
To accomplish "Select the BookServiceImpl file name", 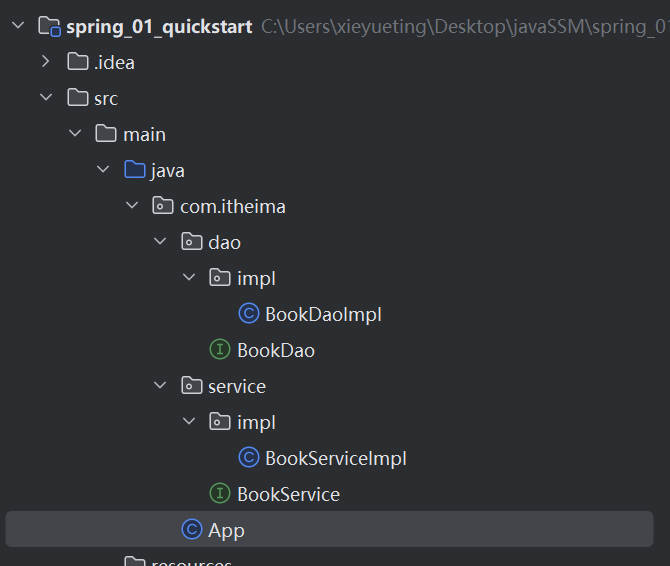I will 336,458.
